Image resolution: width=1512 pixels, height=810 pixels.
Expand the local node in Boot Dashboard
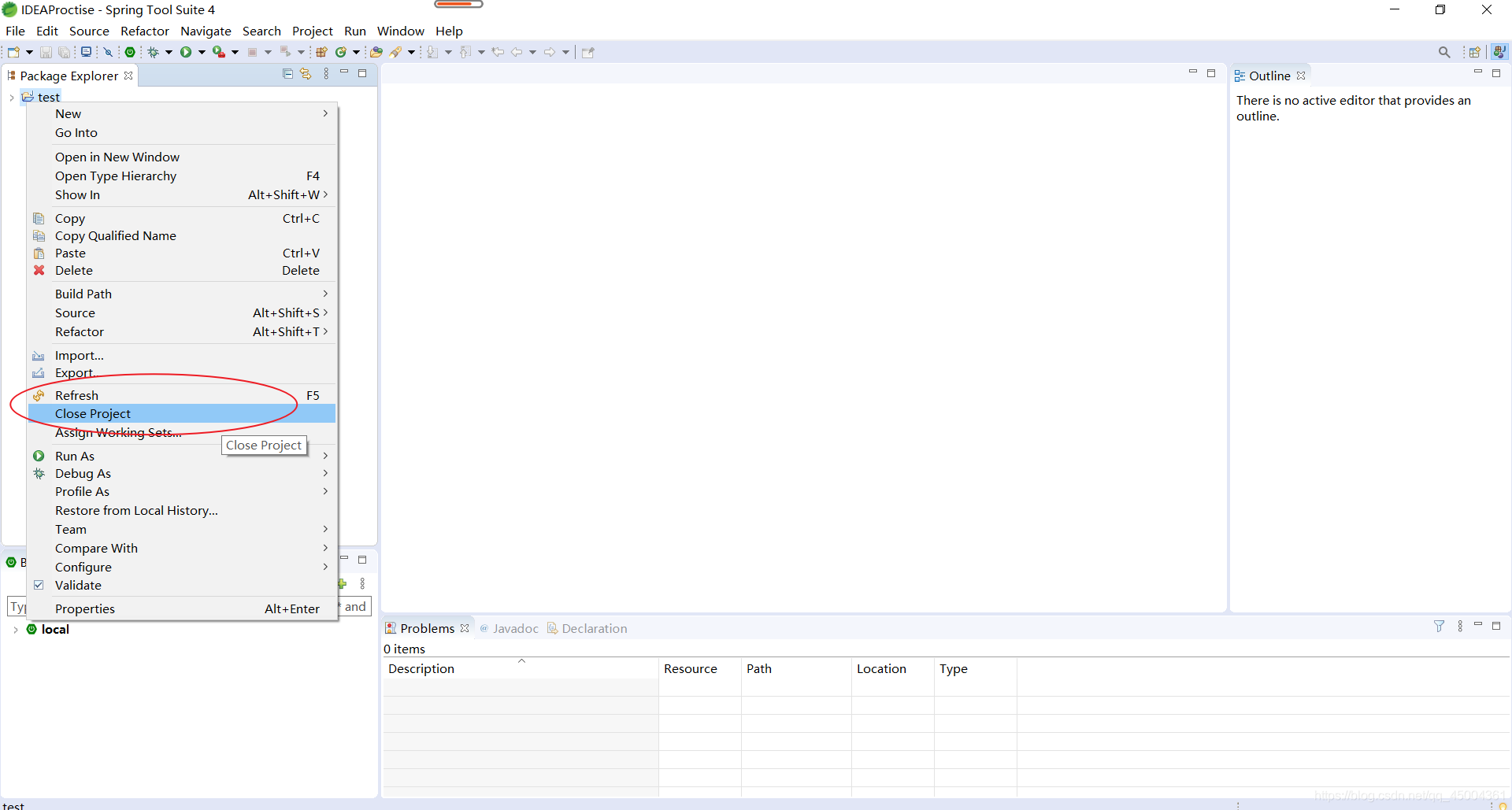click(x=16, y=630)
